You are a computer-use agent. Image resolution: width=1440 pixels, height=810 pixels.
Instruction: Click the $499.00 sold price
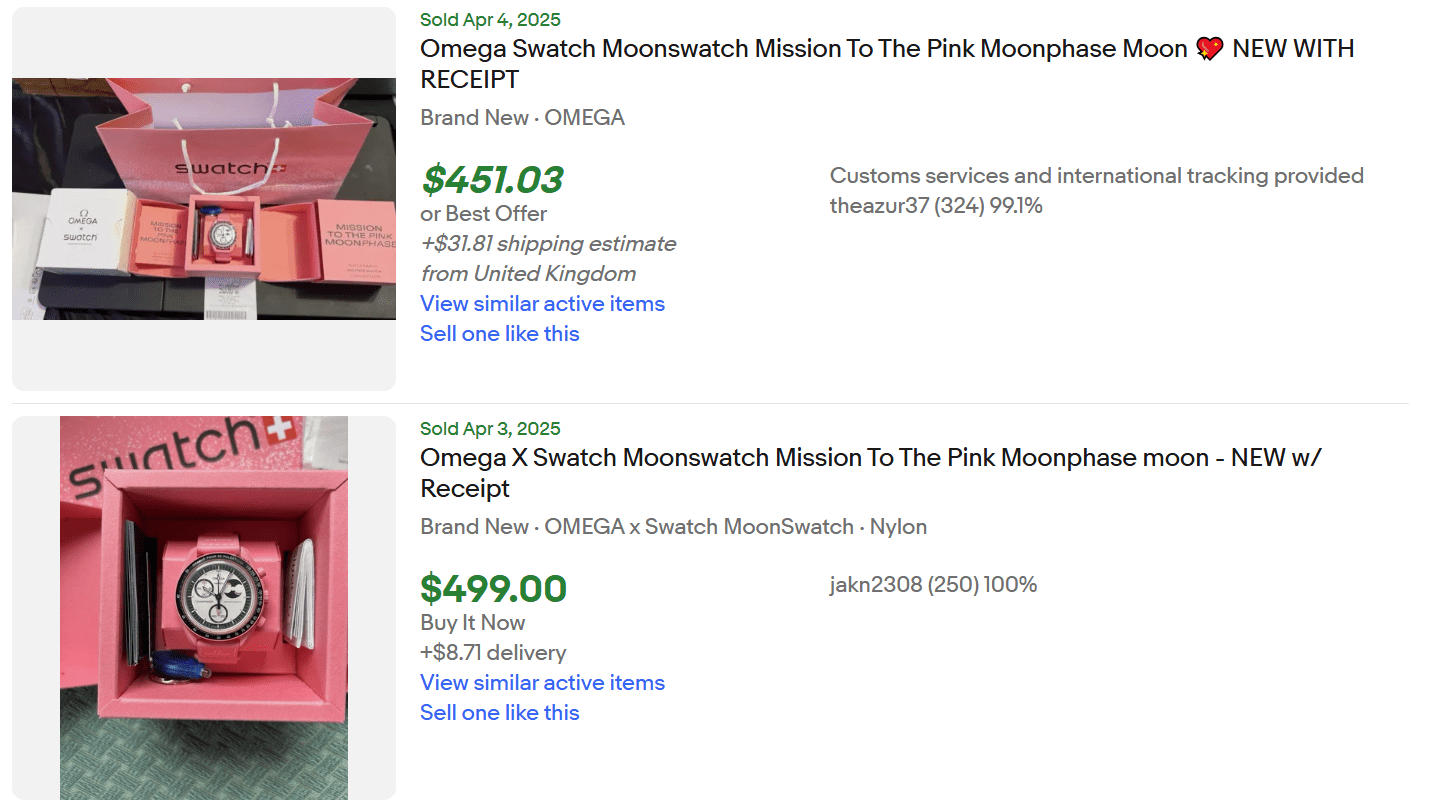(x=493, y=589)
